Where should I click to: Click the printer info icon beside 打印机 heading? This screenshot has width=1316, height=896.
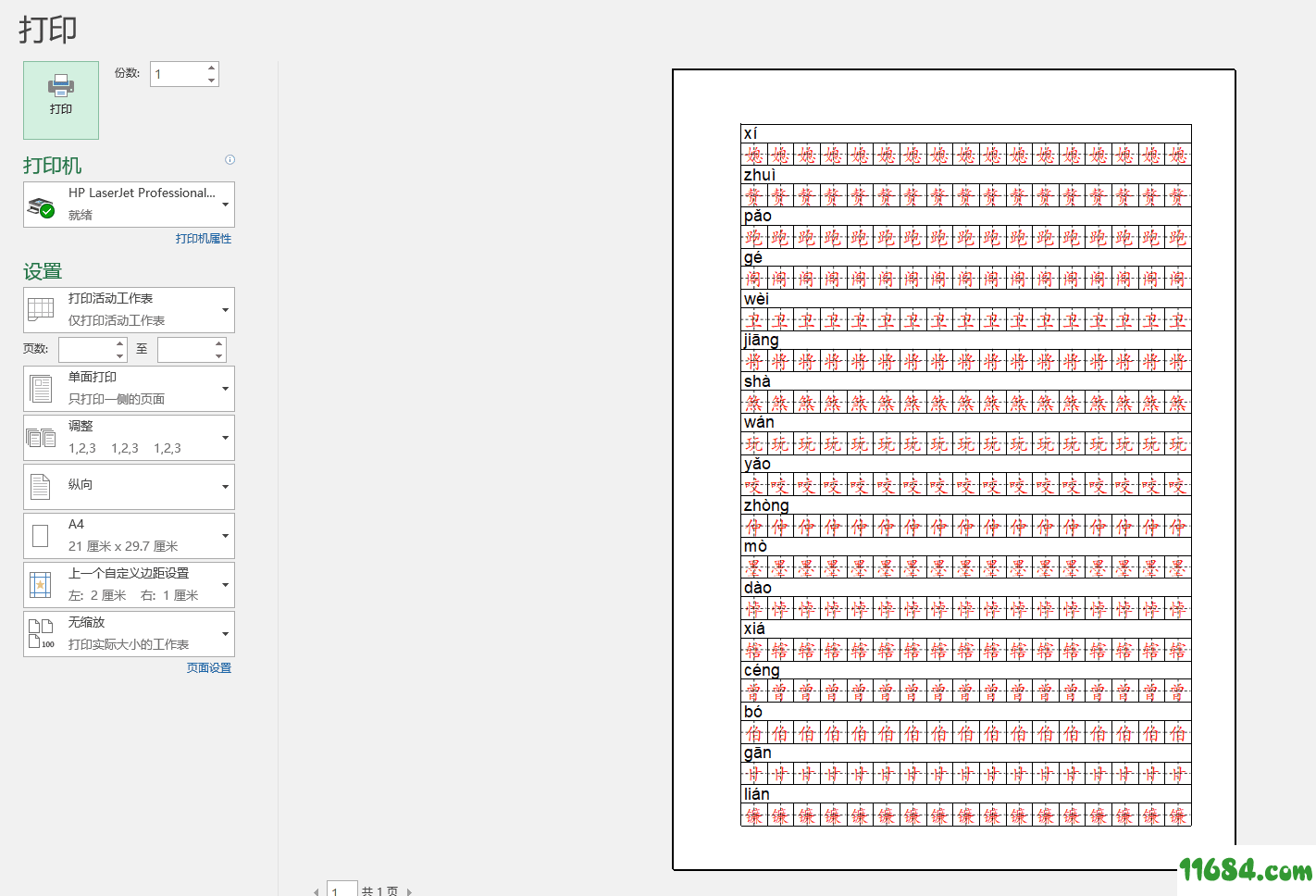230,159
